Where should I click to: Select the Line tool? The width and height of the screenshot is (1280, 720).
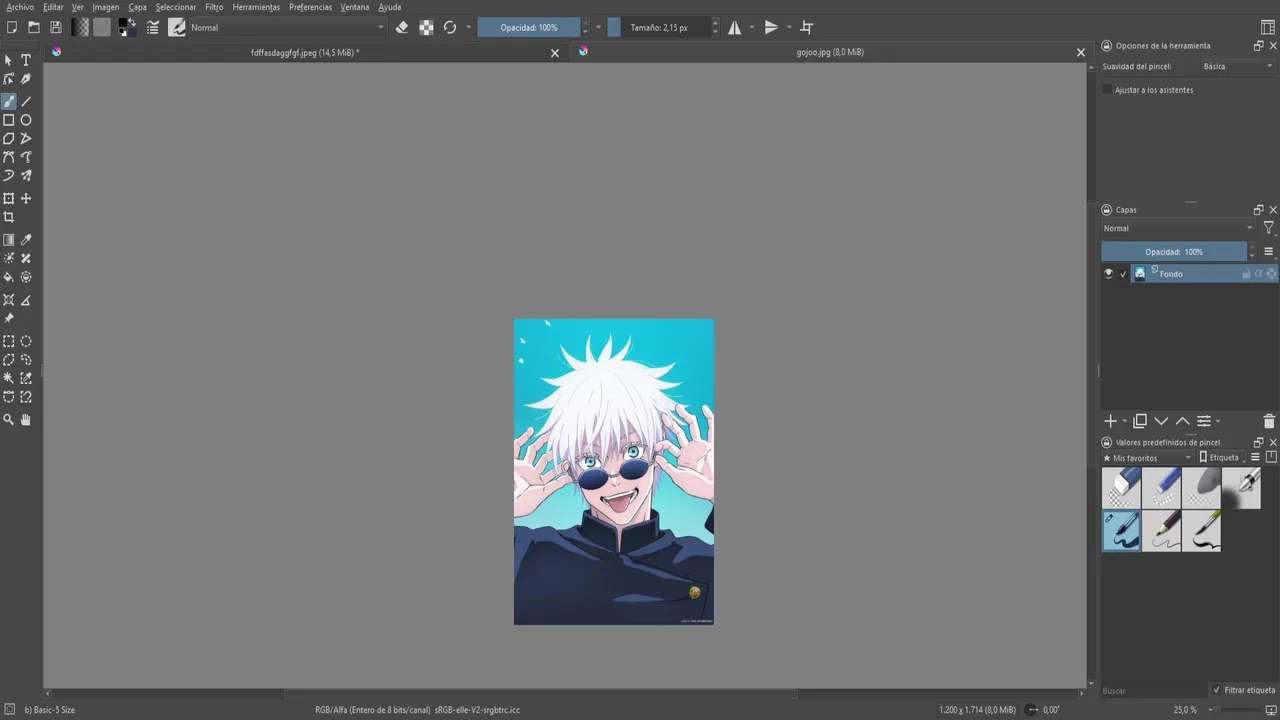[26, 101]
